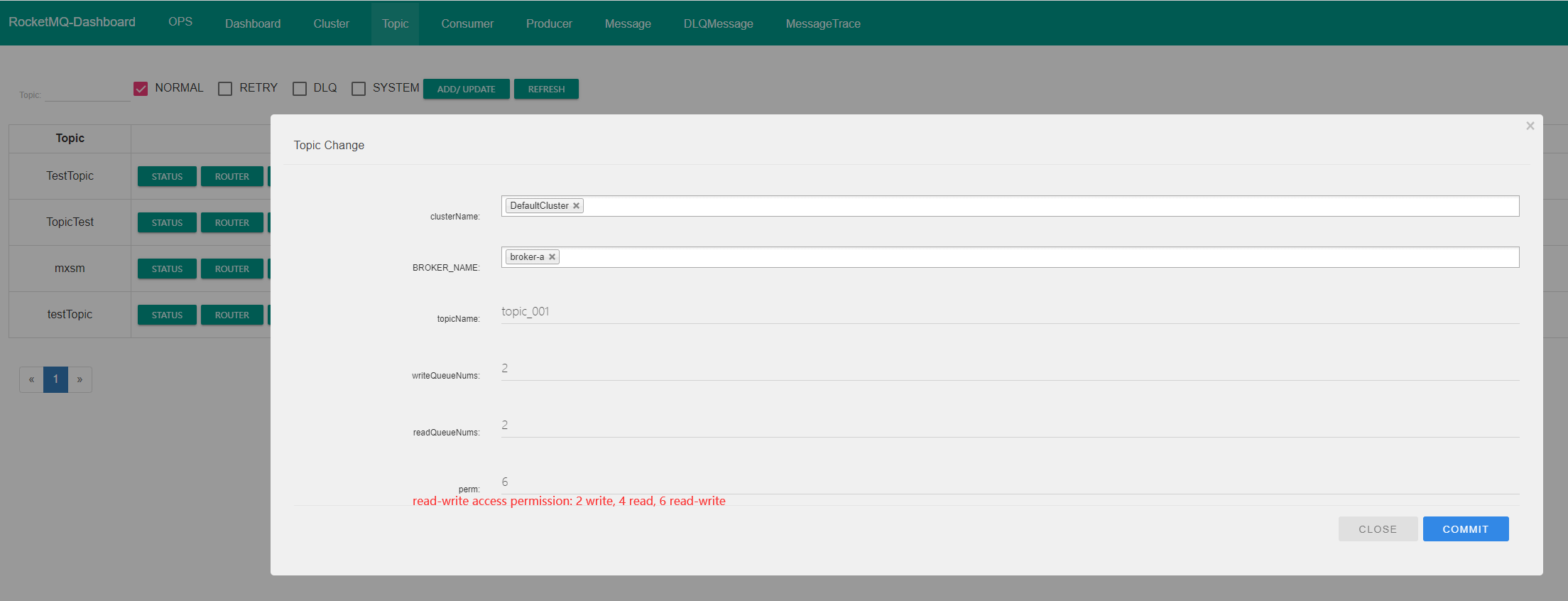This screenshot has width=1568, height=601.
Task: Go to previous page with « arrow
Action: click(31, 379)
